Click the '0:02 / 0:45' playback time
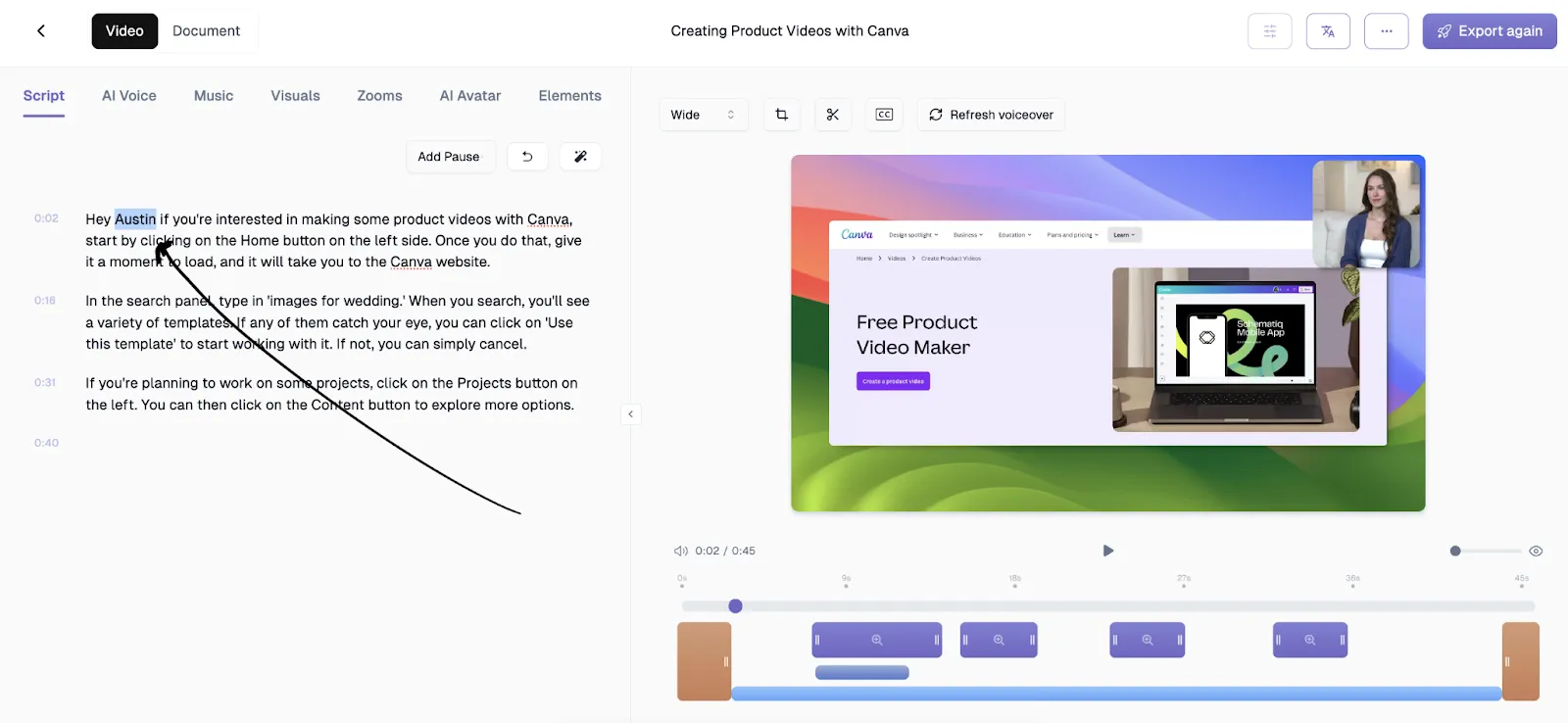The width and height of the screenshot is (1568, 723). pyautogui.click(x=725, y=551)
